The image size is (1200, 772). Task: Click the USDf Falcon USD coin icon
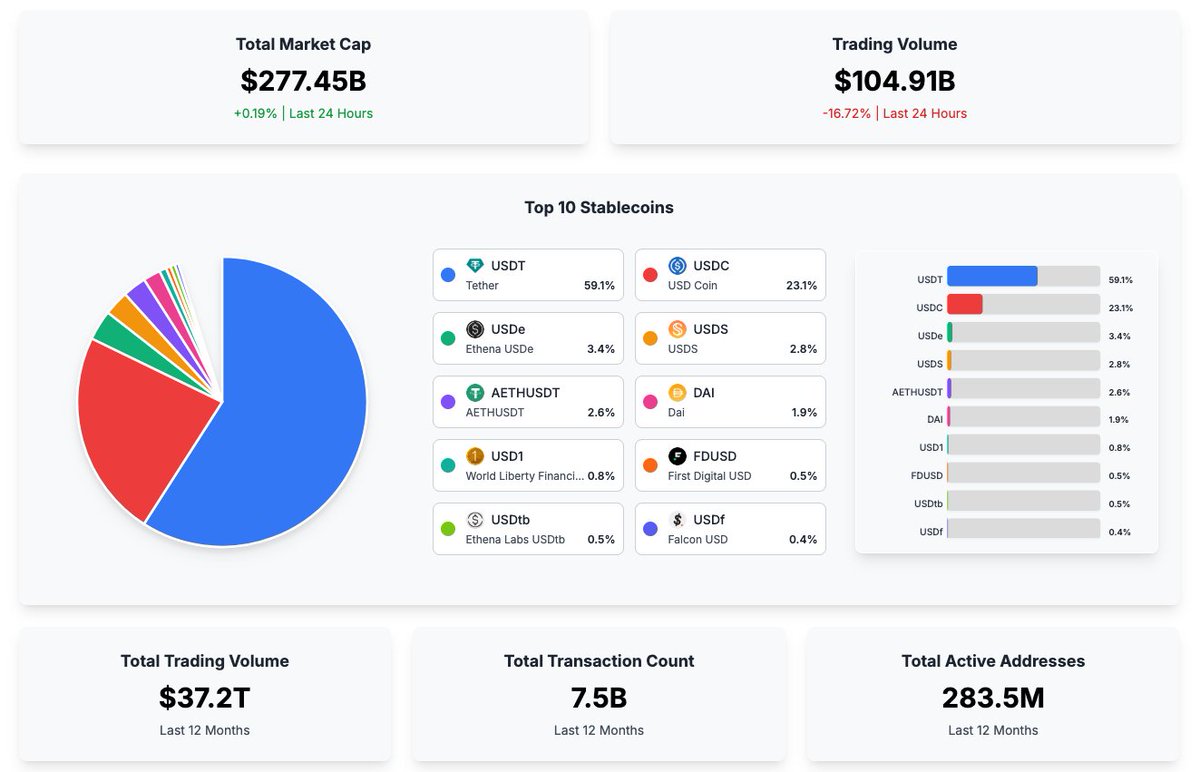[x=678, y=520]
